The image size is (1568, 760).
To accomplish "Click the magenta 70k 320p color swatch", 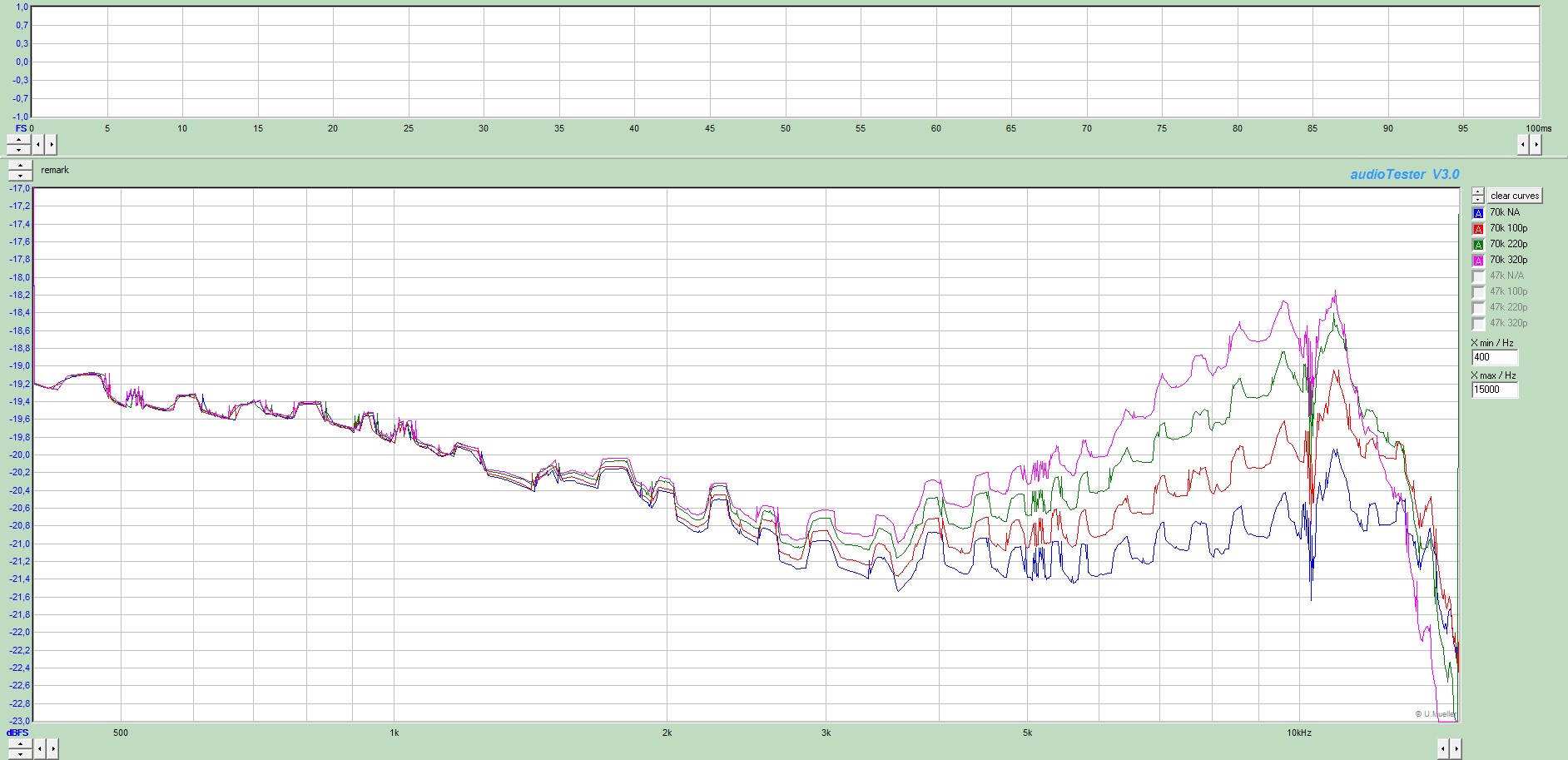I will [1478, 261].
